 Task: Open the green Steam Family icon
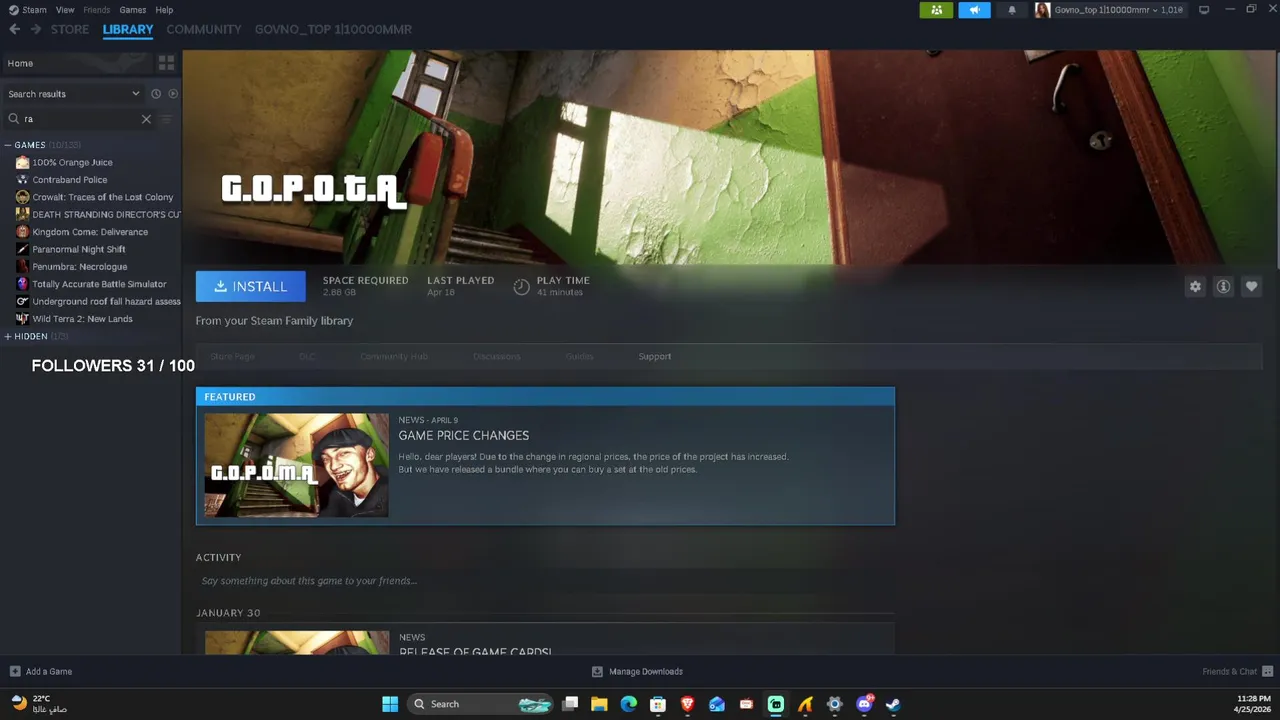936,10
